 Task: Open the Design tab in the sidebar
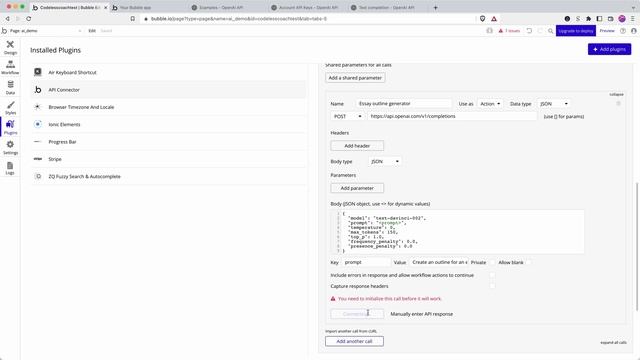click(10, 47)
